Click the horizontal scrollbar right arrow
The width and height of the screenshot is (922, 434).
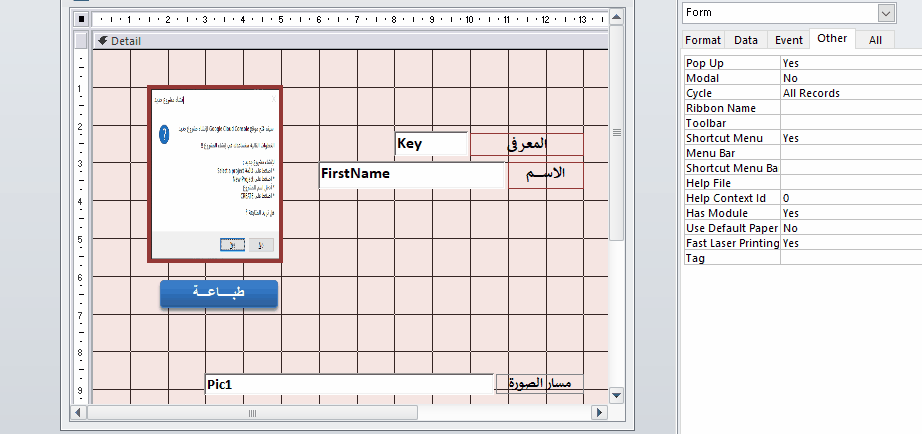(x=600, y=412)
